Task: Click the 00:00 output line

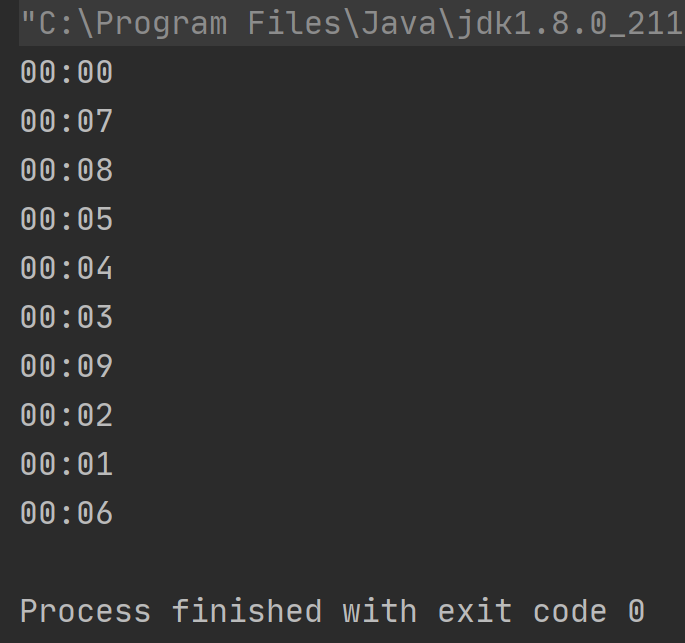Action: (x=66, y=72)
